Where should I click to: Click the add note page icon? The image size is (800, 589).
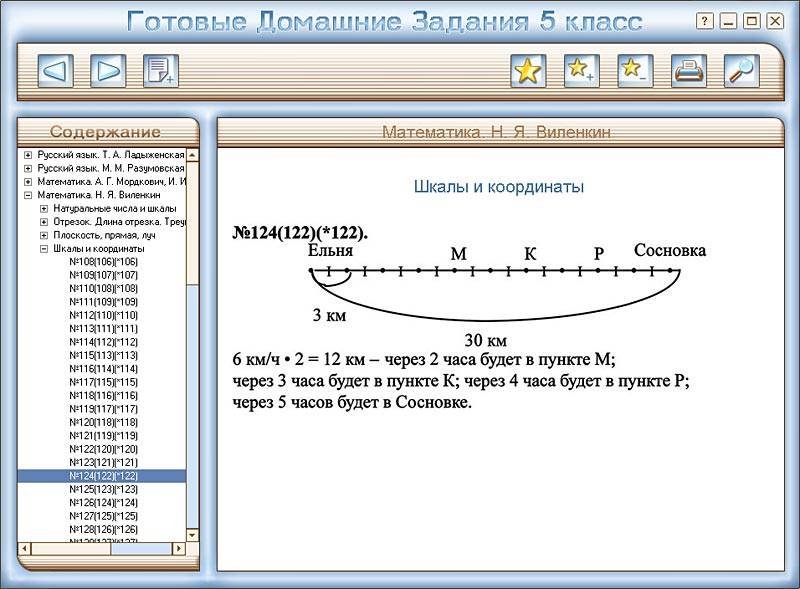[x=161, y=70]
